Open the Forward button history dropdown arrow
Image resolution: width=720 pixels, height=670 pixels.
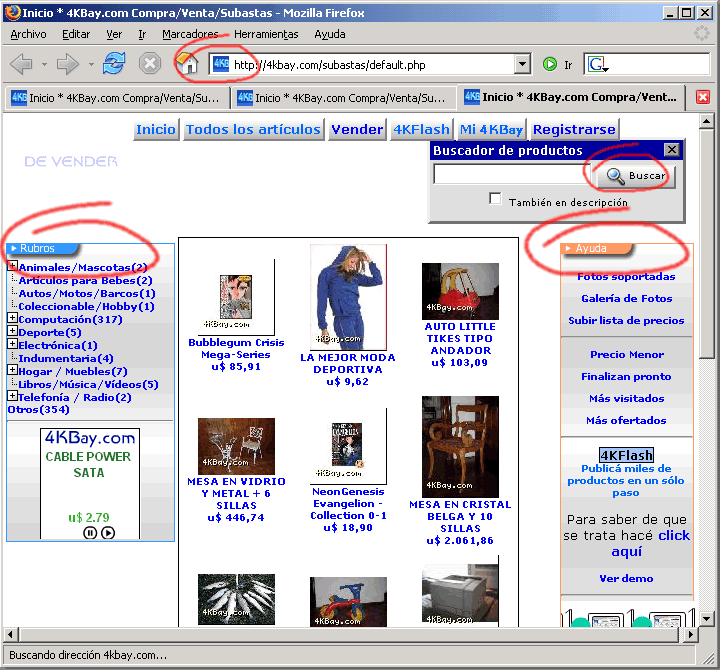coord(91,64)
